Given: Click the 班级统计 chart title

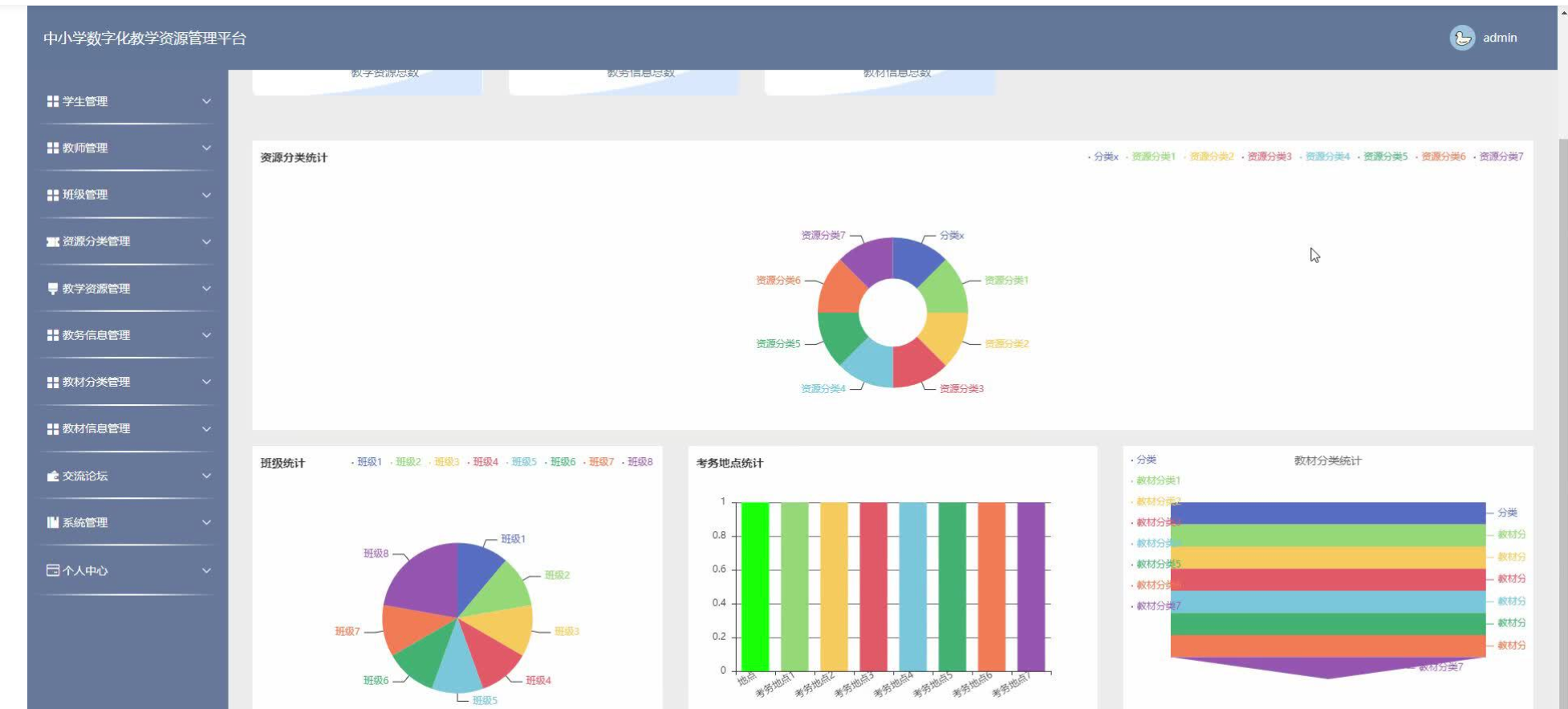Looking at the screenshot, I should pos(282,463).
